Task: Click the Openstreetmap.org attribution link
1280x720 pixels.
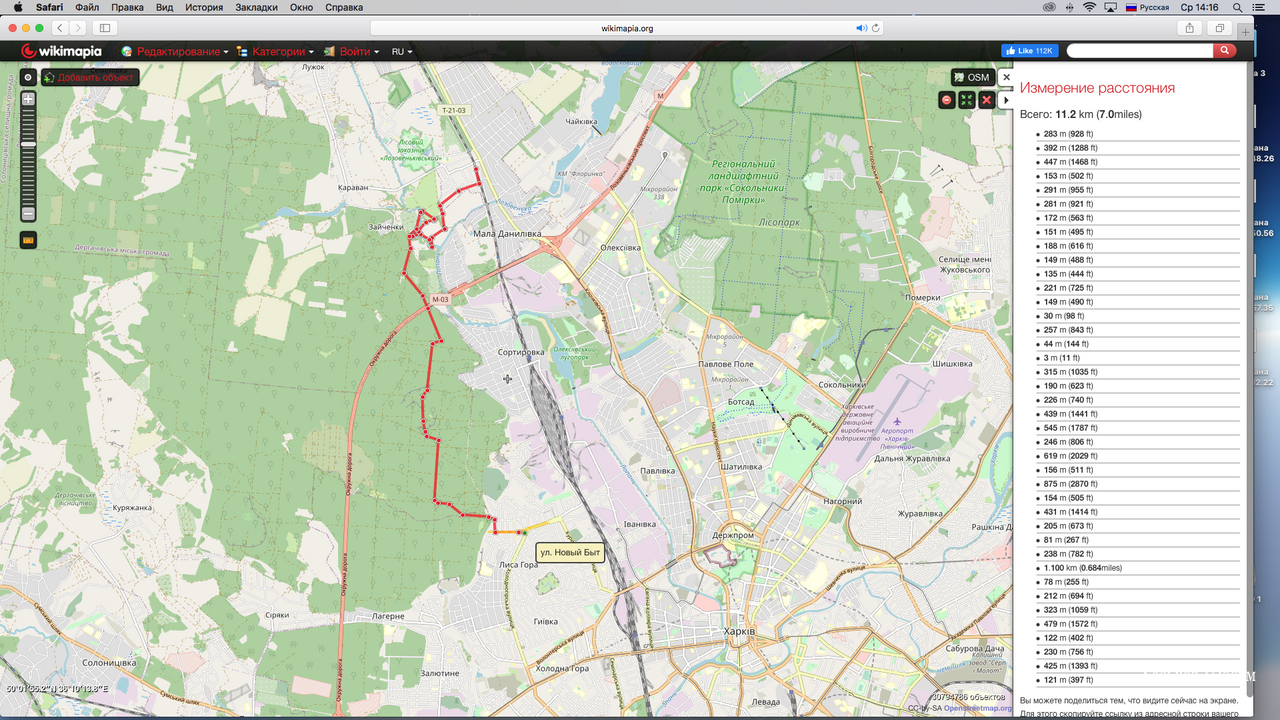Action: click(x=977, y=709)
